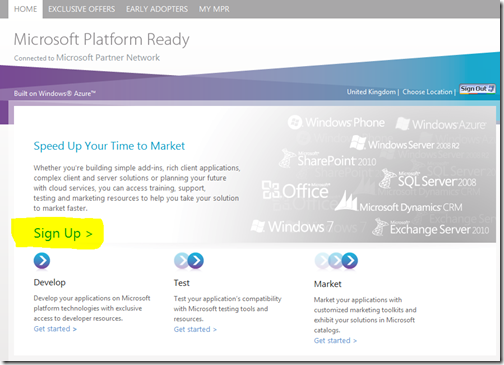Click the Sign Up > link
The image size is (504, 365).
click(63, 233)
